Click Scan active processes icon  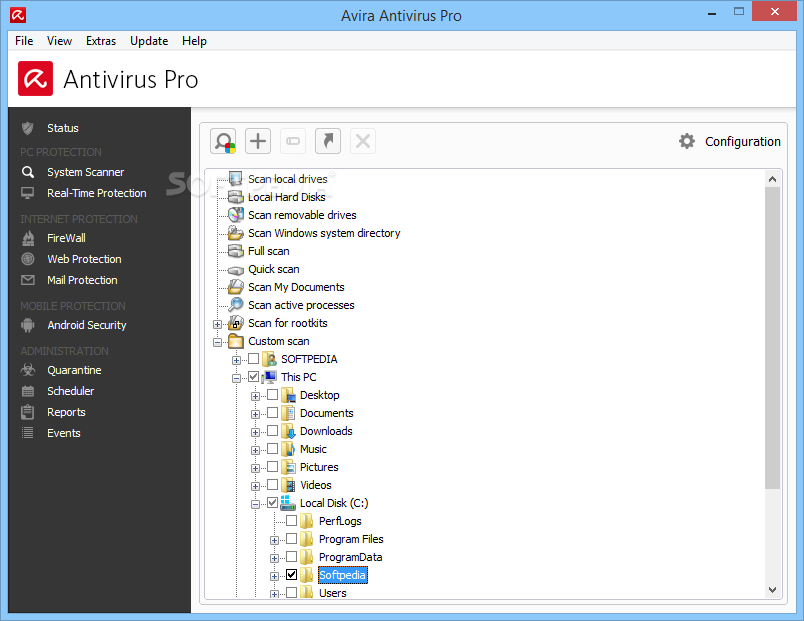[235, 305]
